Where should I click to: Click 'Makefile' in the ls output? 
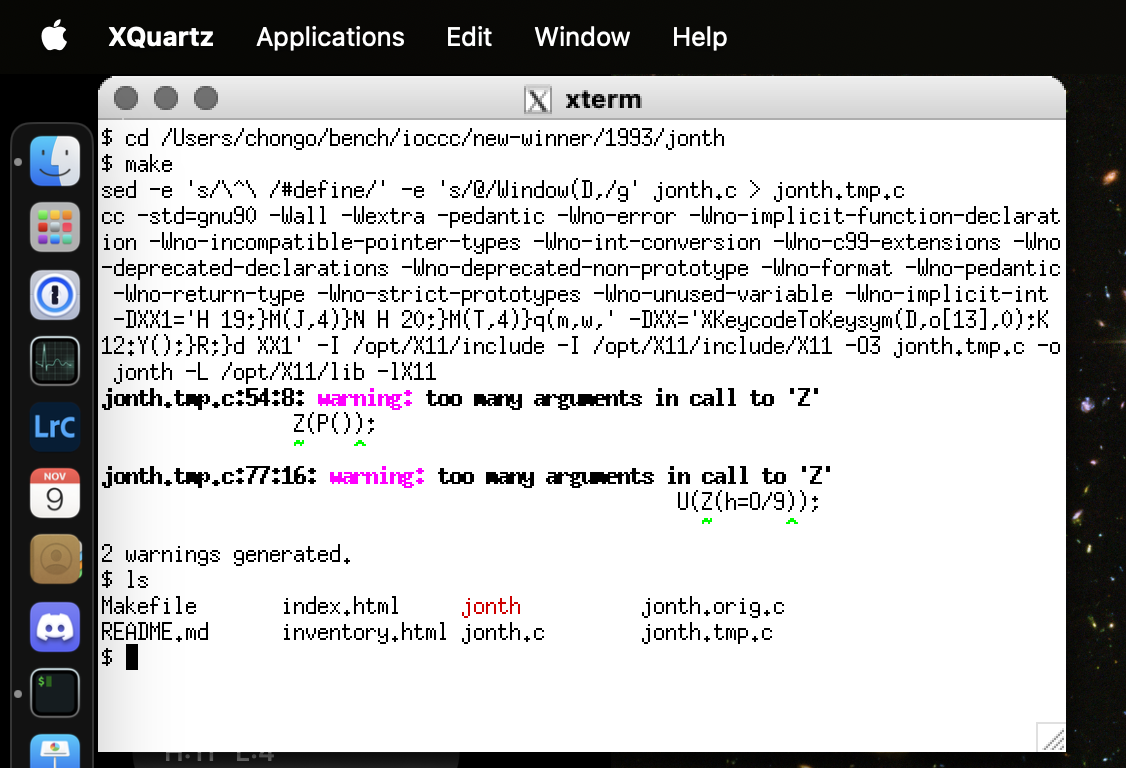coord(149,606)
